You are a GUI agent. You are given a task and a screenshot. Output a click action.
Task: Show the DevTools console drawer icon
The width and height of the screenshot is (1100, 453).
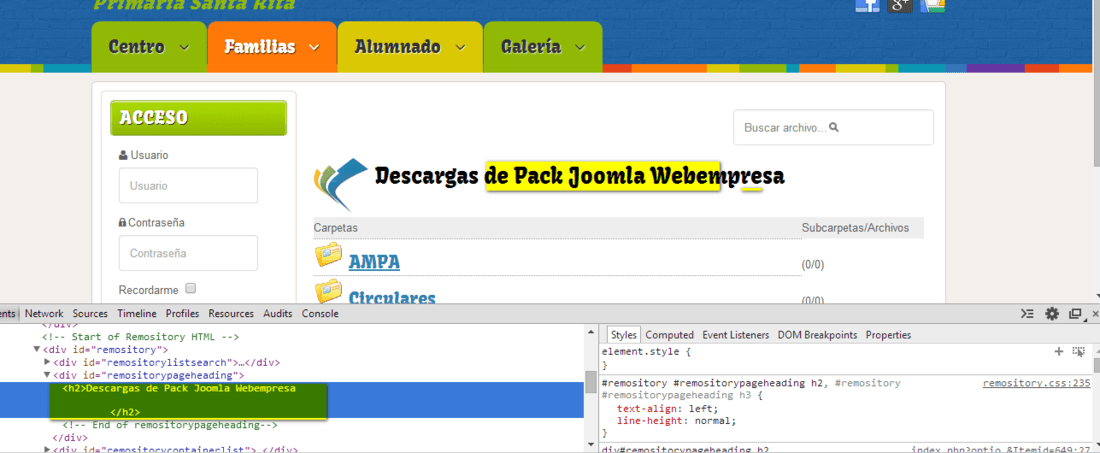[x=1028, y=313]
